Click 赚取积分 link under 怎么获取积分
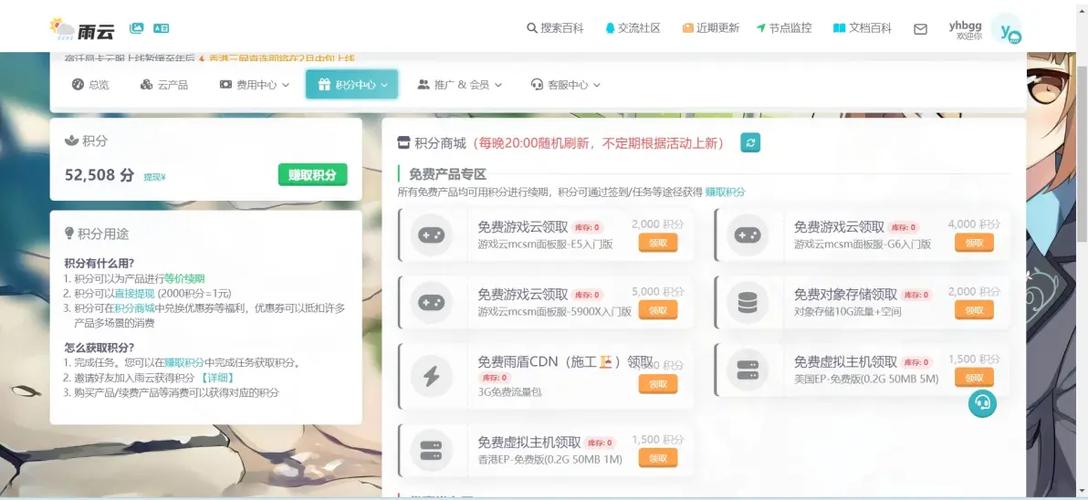 click(184, 363)
